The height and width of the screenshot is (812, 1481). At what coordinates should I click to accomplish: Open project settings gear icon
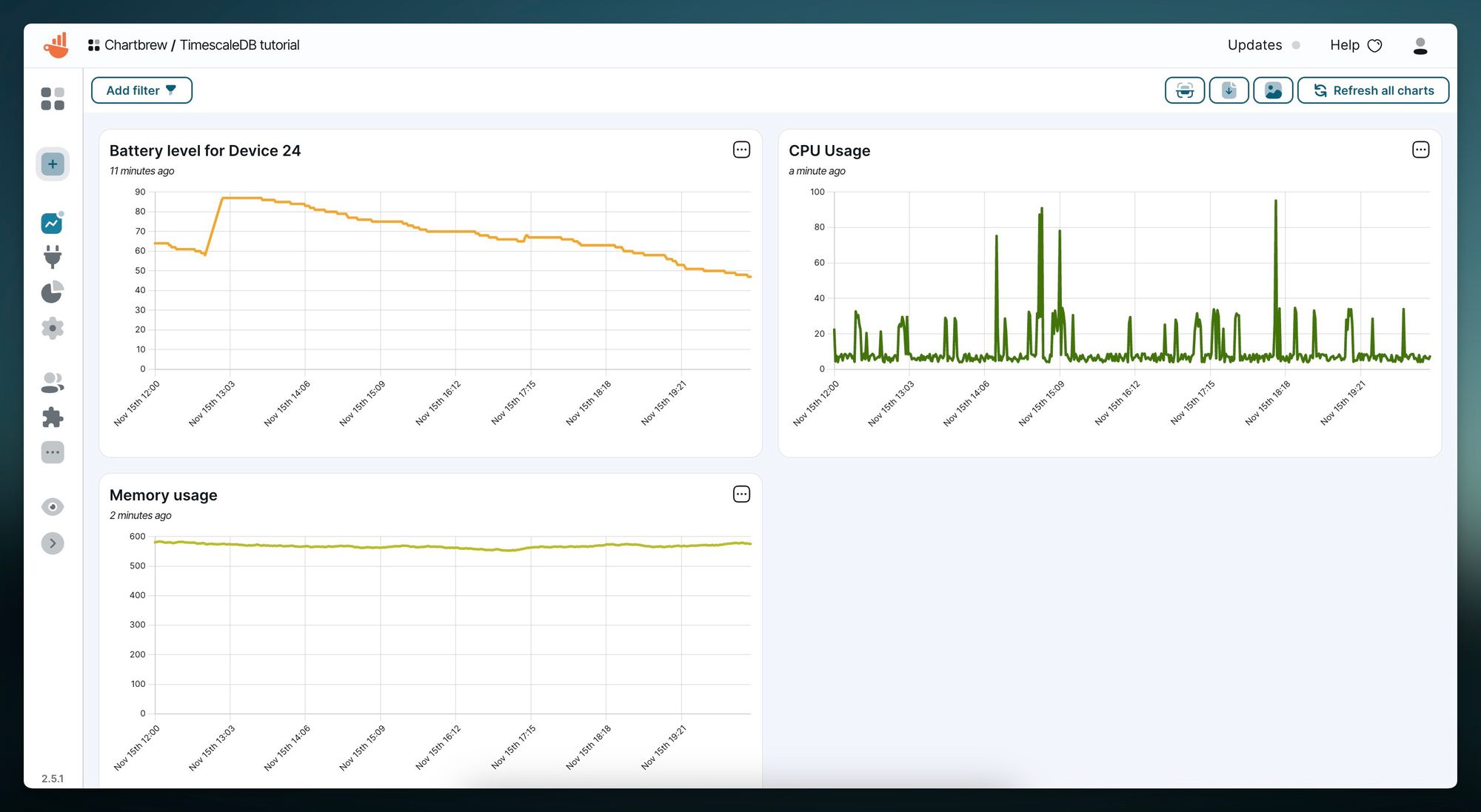[x=53, y=328]
